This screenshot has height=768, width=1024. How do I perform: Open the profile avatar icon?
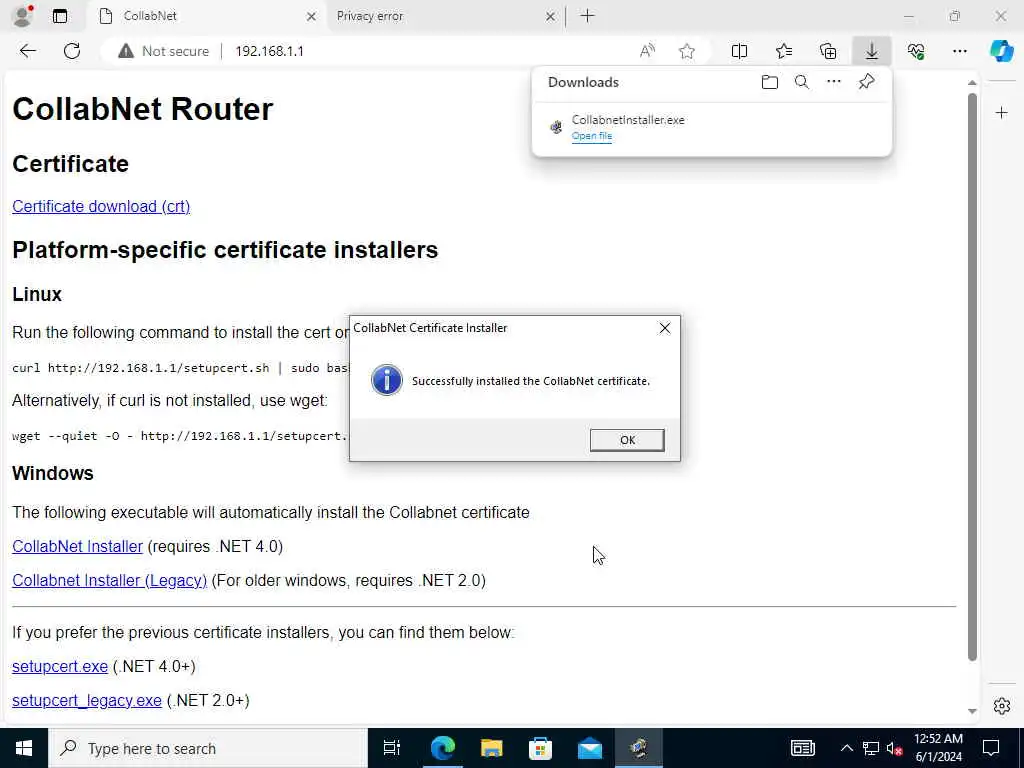pyautogui.click(x=23, y=16)
